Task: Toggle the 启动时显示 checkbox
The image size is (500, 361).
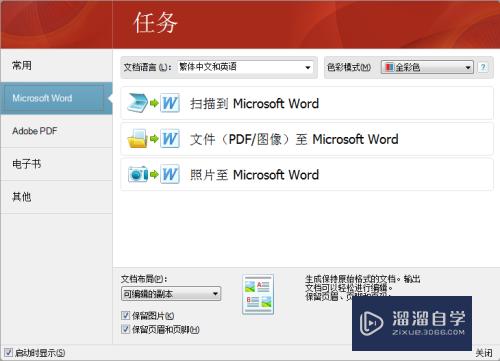Action: pos(8,352)
